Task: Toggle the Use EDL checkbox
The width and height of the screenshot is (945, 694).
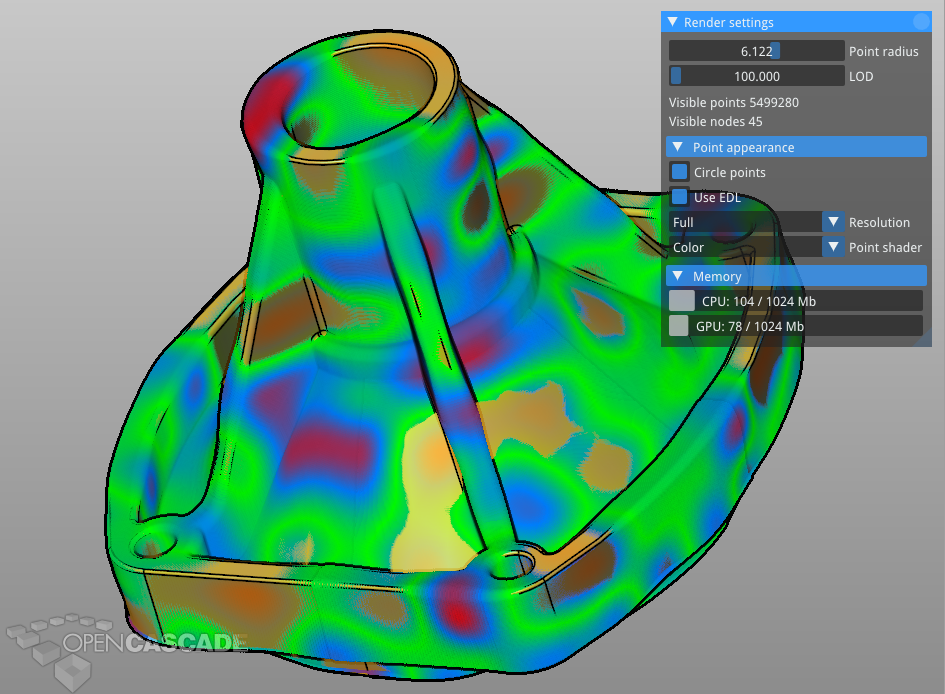Action: (679, 197)
